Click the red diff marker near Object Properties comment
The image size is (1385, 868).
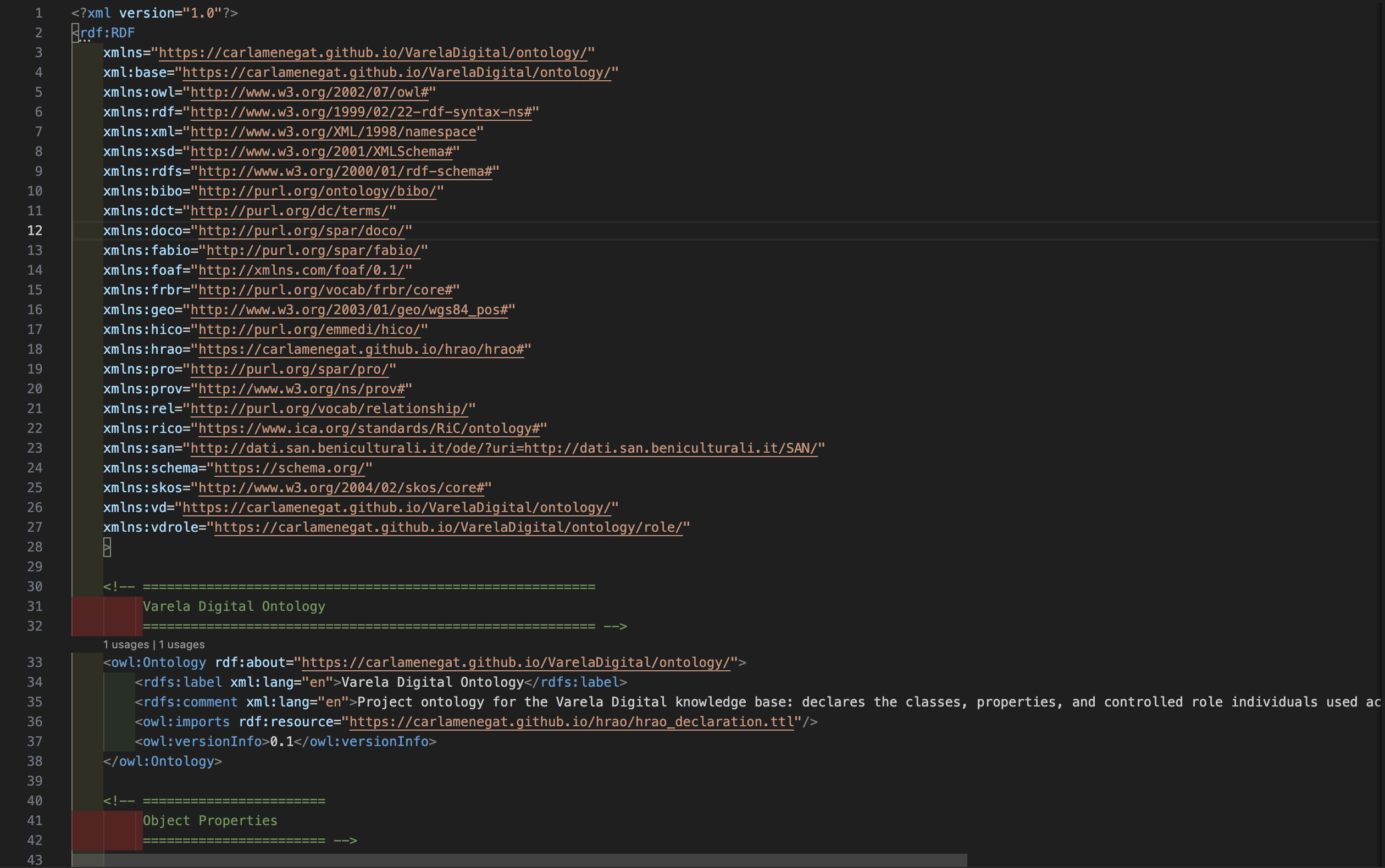click(106, 829)
